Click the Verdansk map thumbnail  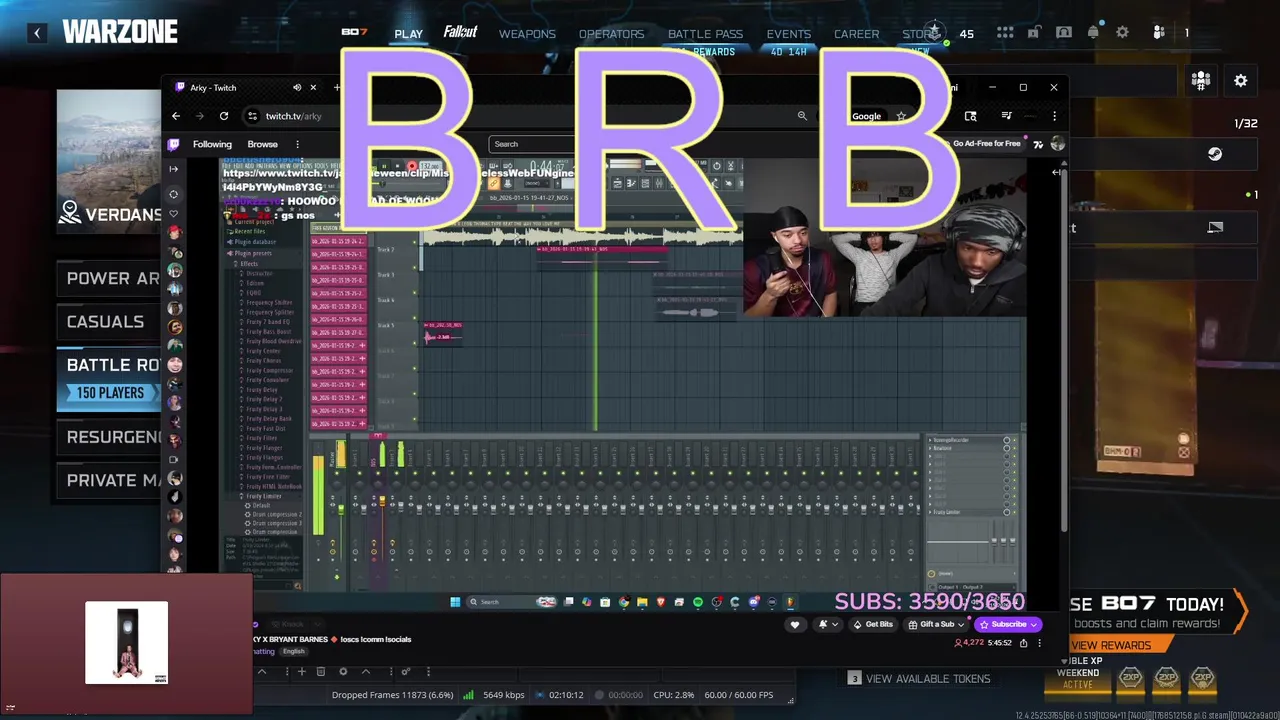(x=108, y=162)
